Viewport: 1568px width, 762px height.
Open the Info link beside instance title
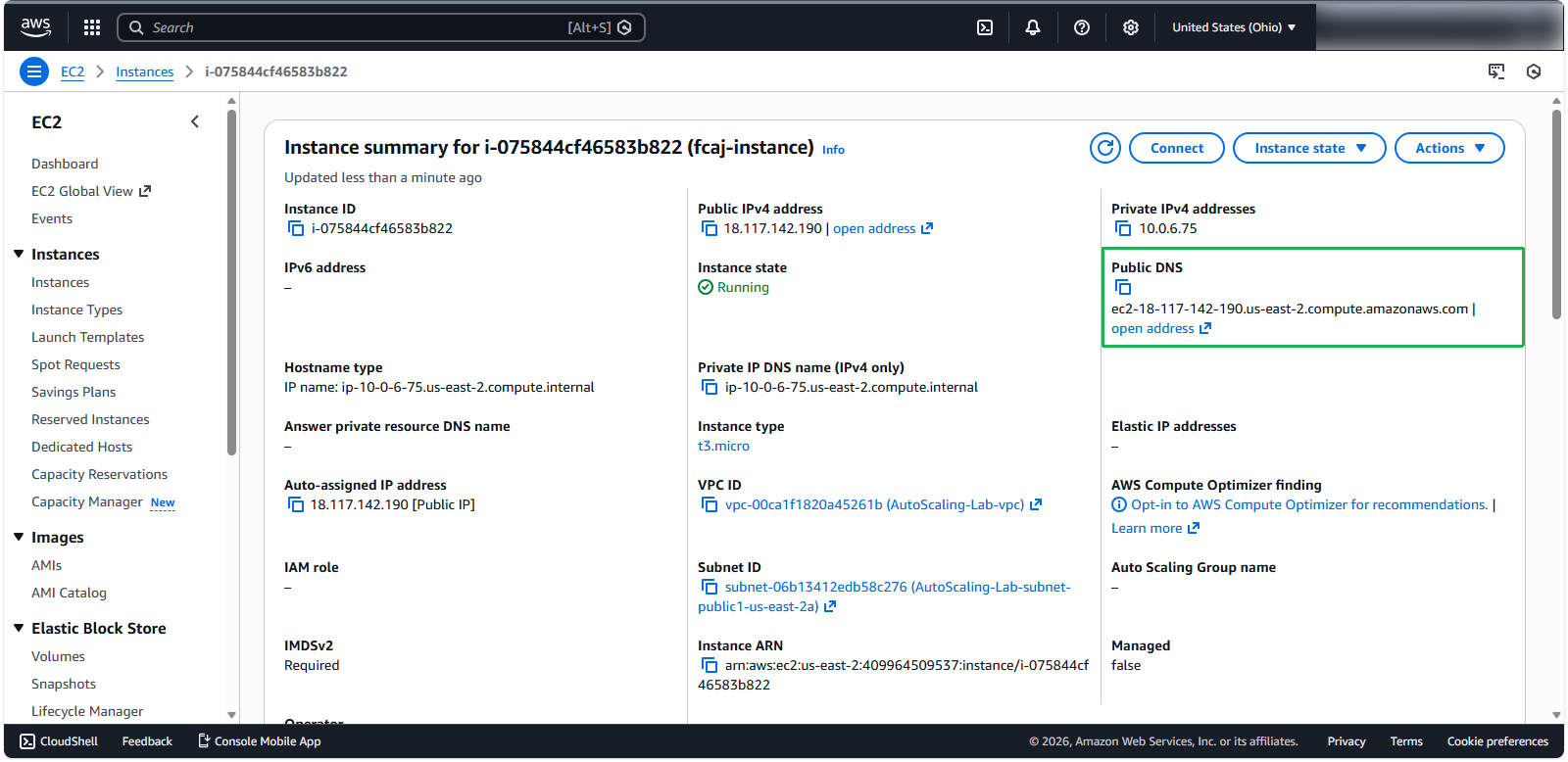tap(833, 150)
